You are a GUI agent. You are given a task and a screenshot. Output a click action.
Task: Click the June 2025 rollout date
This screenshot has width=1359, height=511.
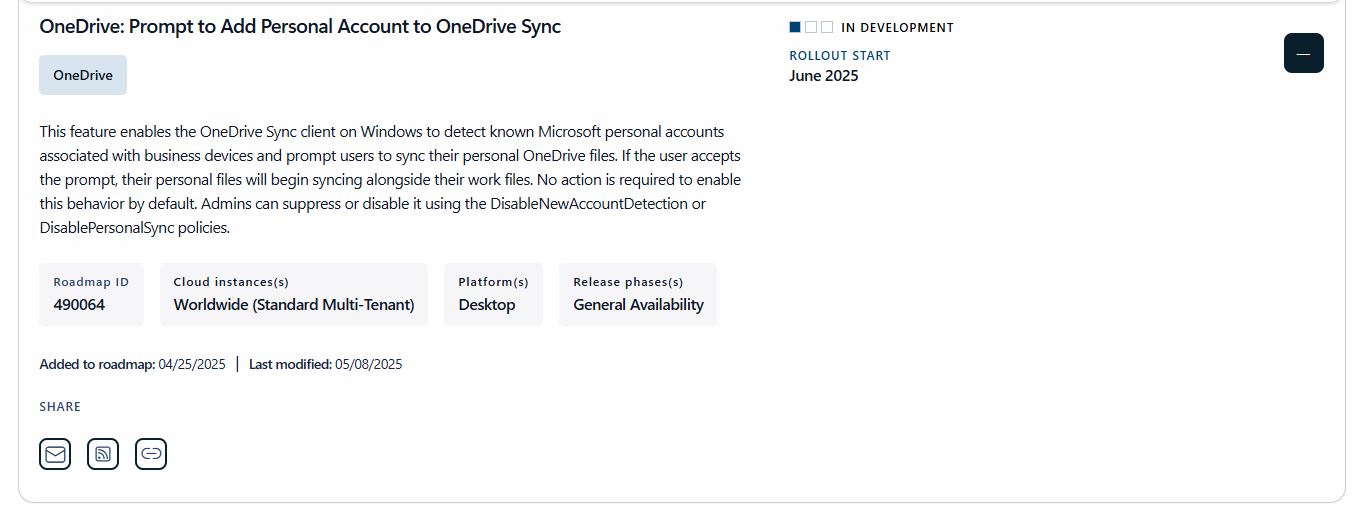823,76
